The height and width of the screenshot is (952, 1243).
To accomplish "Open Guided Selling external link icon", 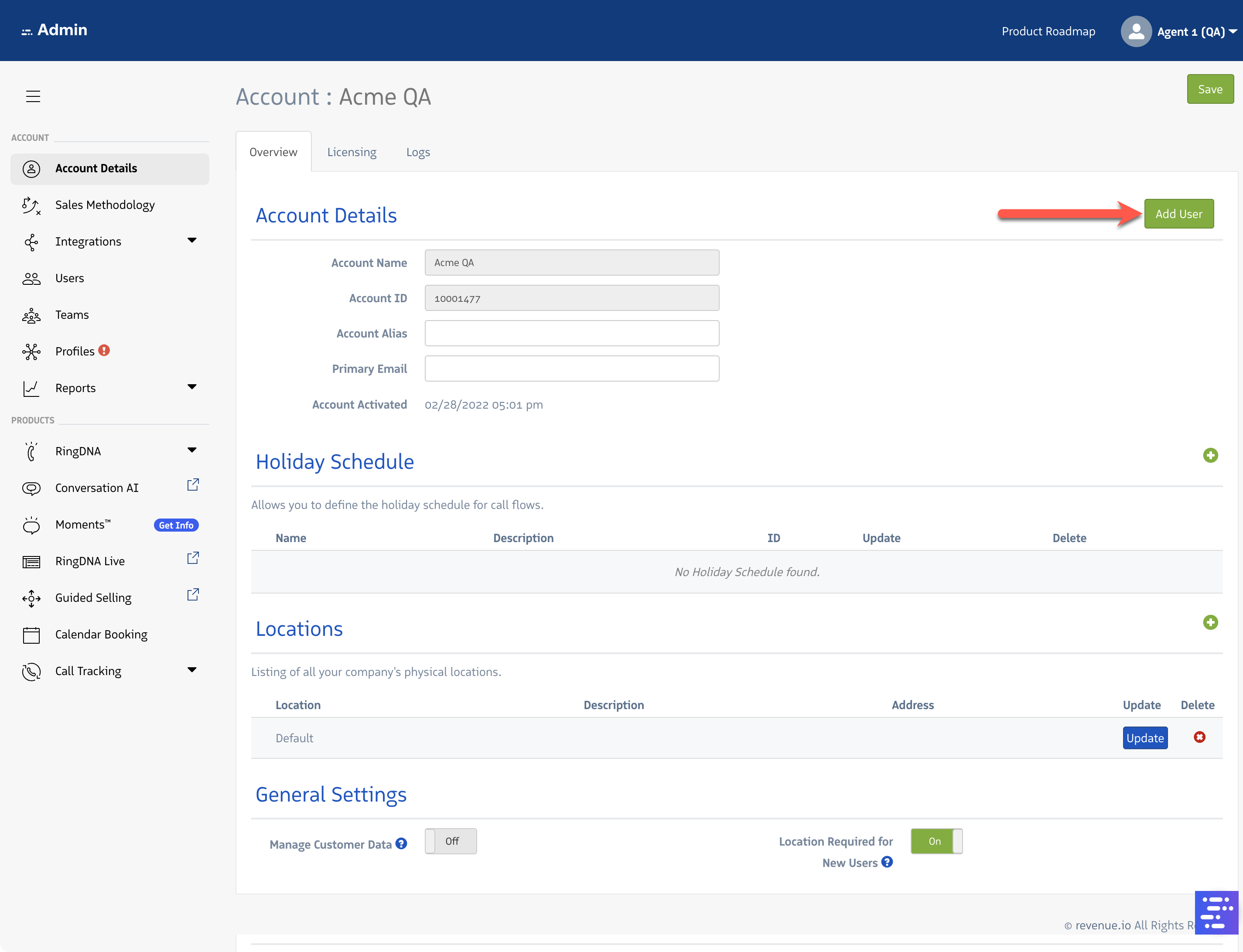I will pos(193,594).
